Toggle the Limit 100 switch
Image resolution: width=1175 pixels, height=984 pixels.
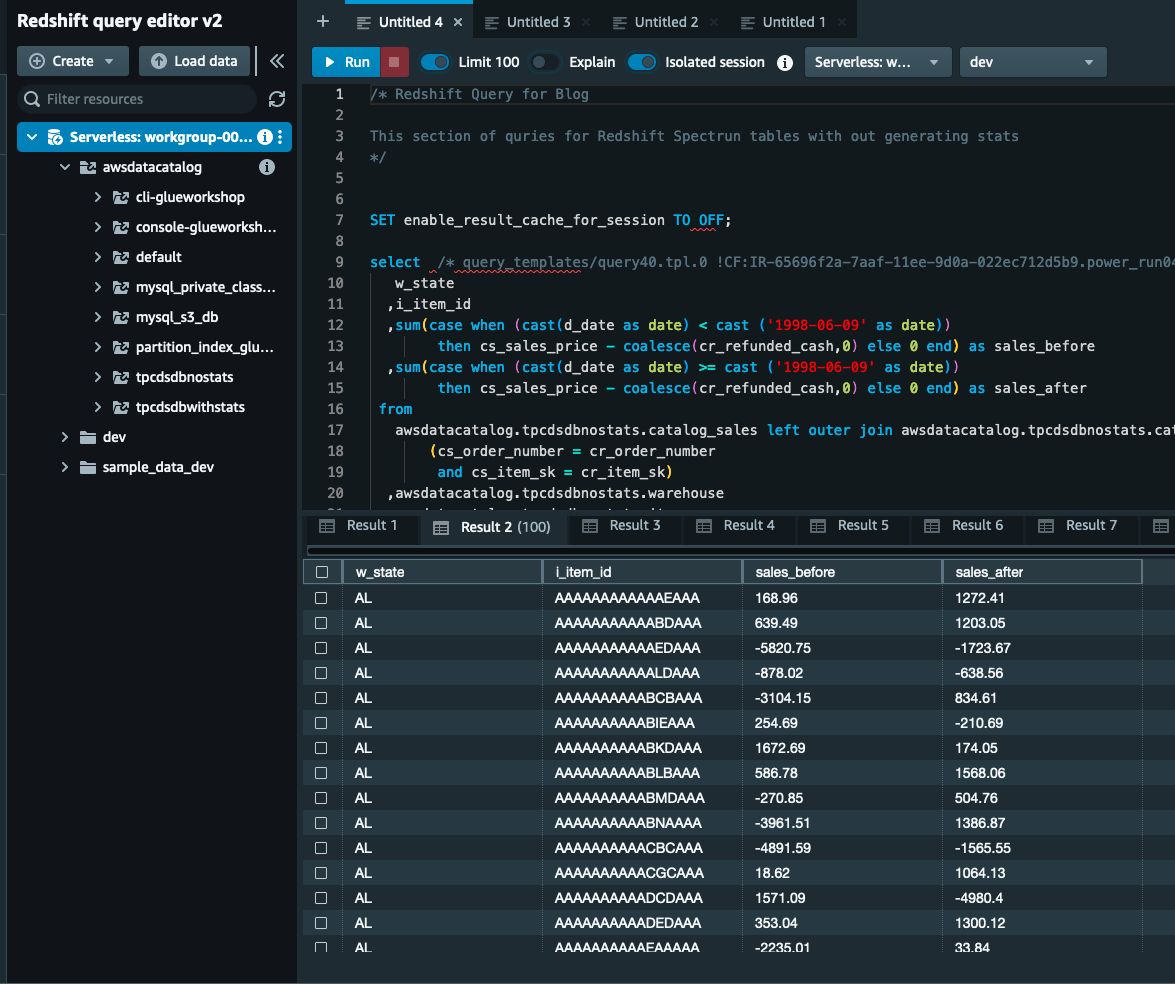coord(435,62)
